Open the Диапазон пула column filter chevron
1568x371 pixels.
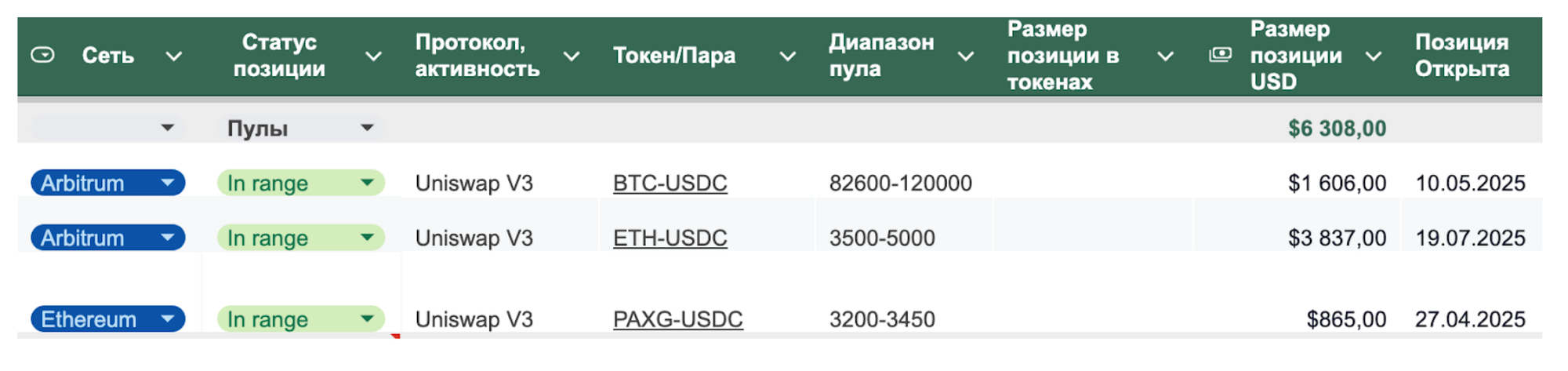point(966,56)
